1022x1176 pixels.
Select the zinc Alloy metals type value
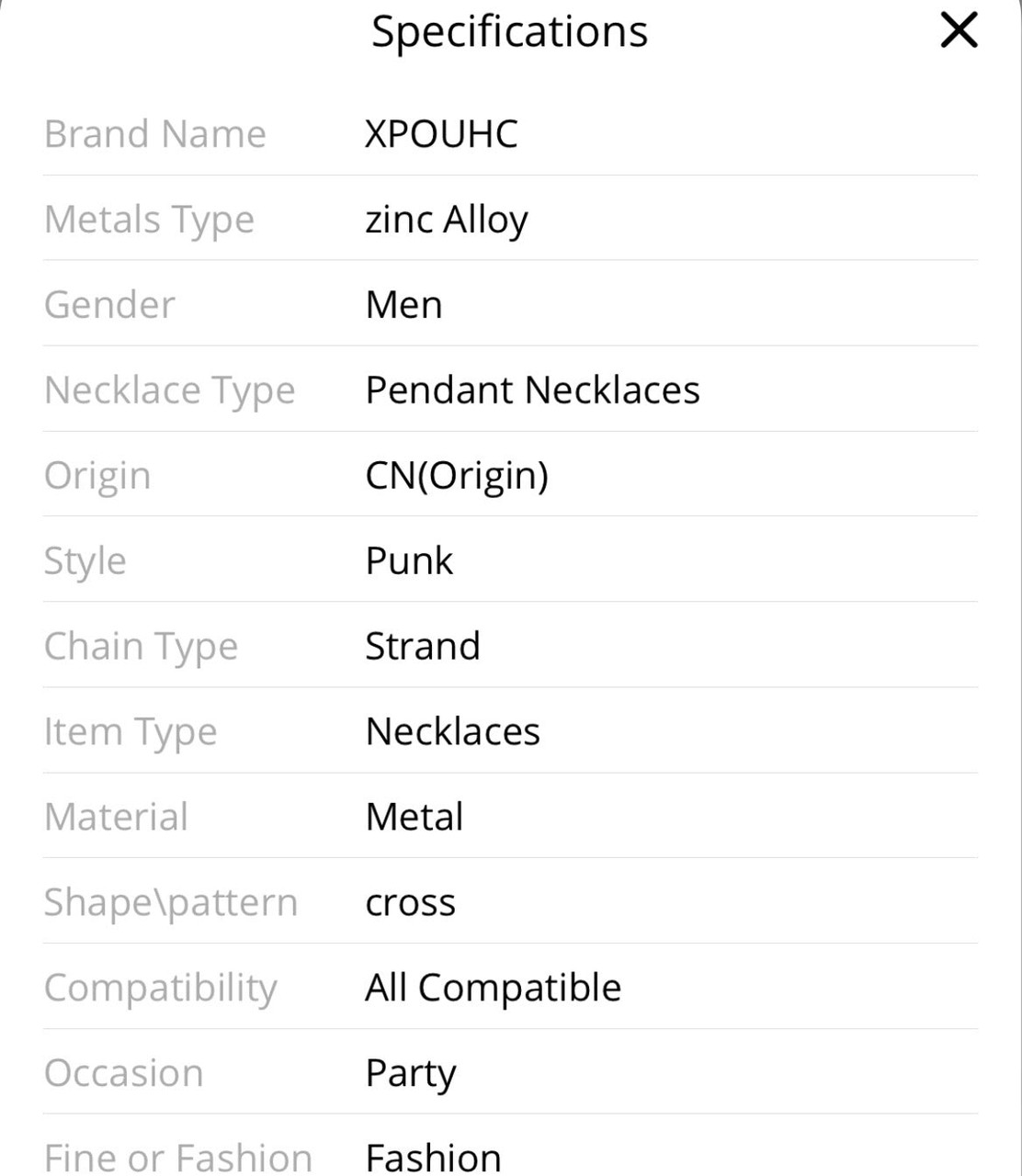pyautogui.click(x=447, y=220)
